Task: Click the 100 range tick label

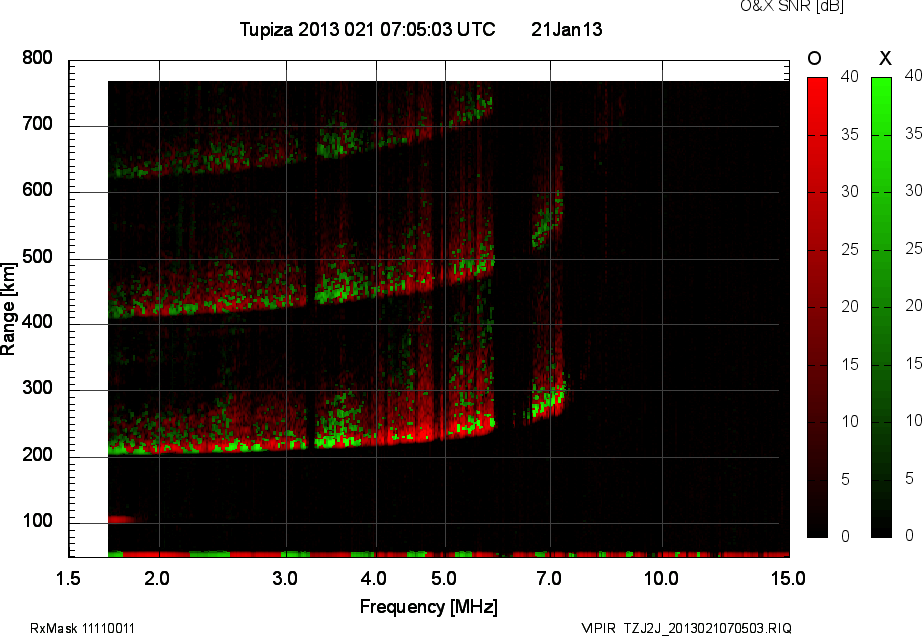Action: point(37,521)
